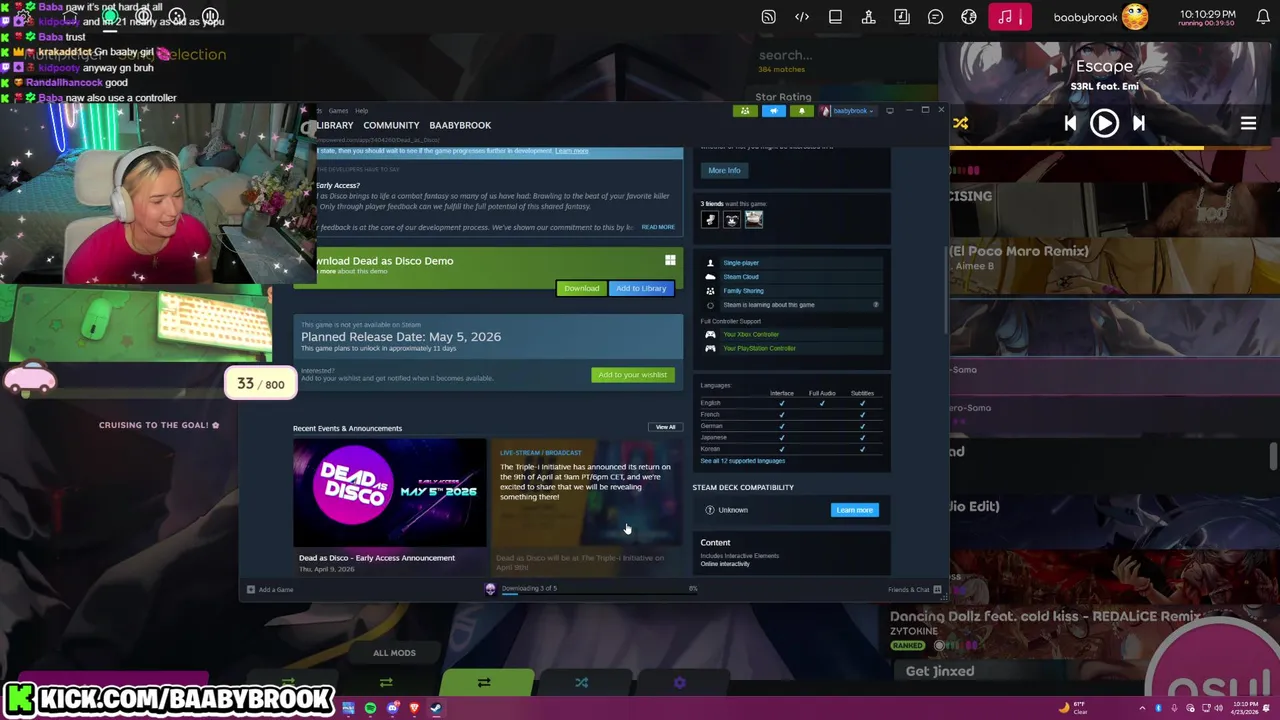Open the chat bubble icon in osu! toolbar

(935, 17)
